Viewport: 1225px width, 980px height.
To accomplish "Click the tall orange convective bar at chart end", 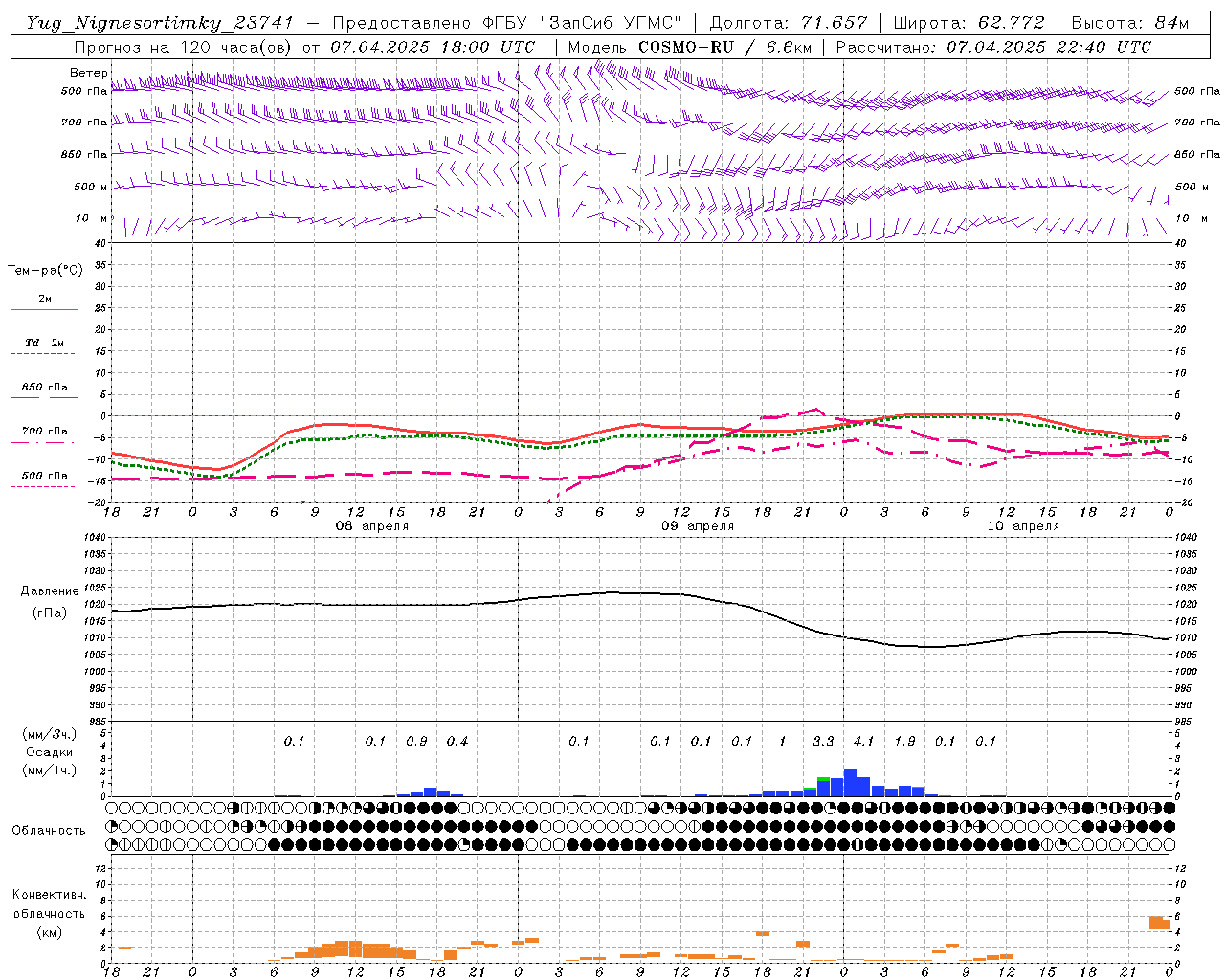I will [x=1155, y=923].
